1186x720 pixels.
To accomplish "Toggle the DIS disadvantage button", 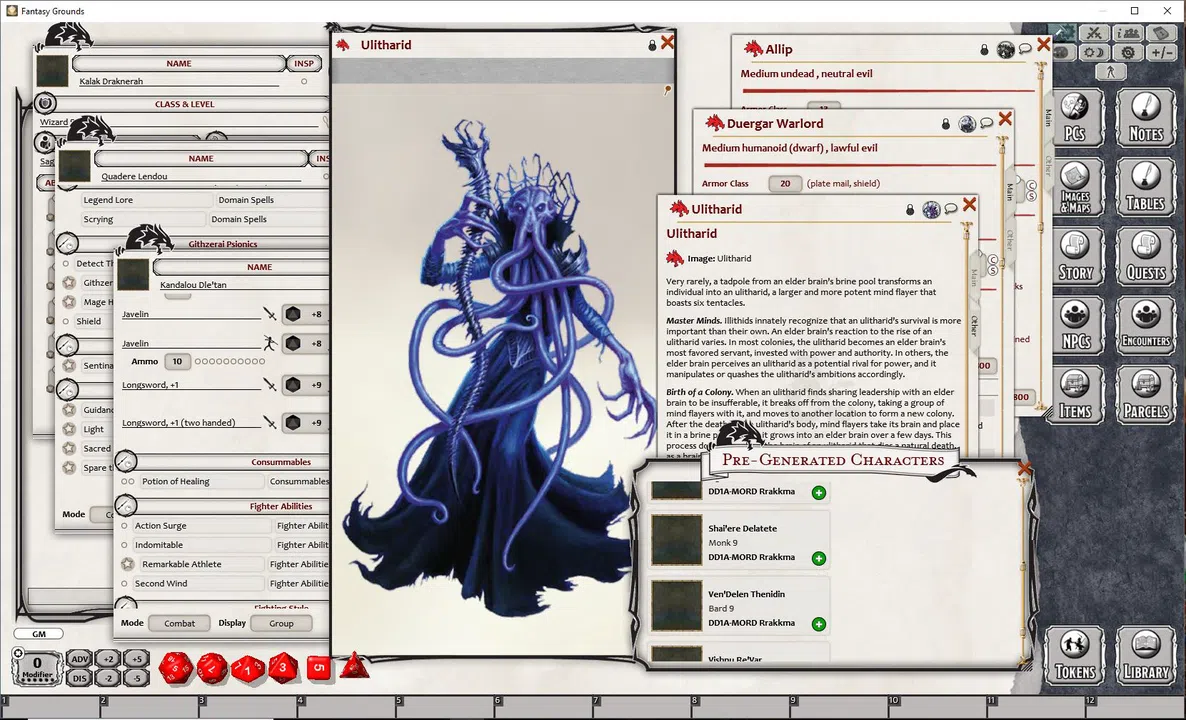I will 79,678.
